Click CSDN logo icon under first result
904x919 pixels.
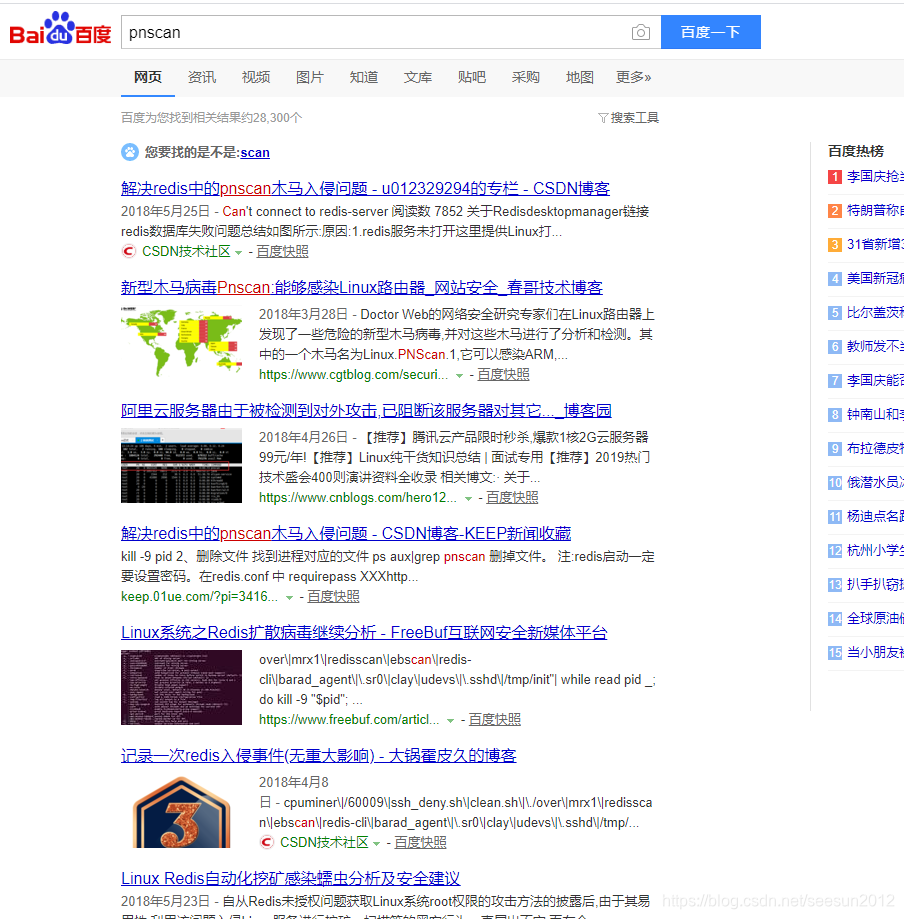coord(128,251)
